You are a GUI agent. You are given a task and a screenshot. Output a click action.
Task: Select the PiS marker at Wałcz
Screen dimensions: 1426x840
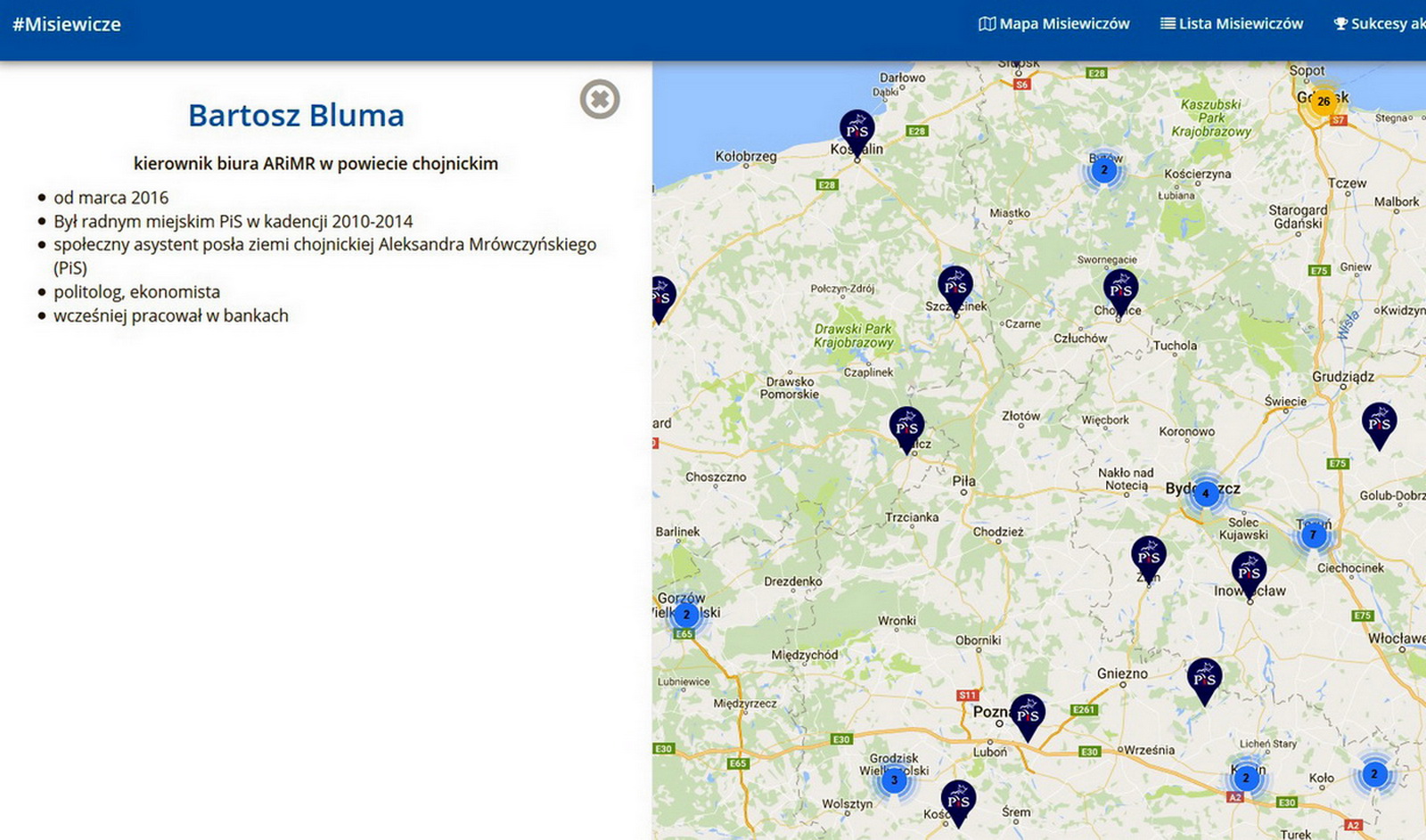[906, 428]
